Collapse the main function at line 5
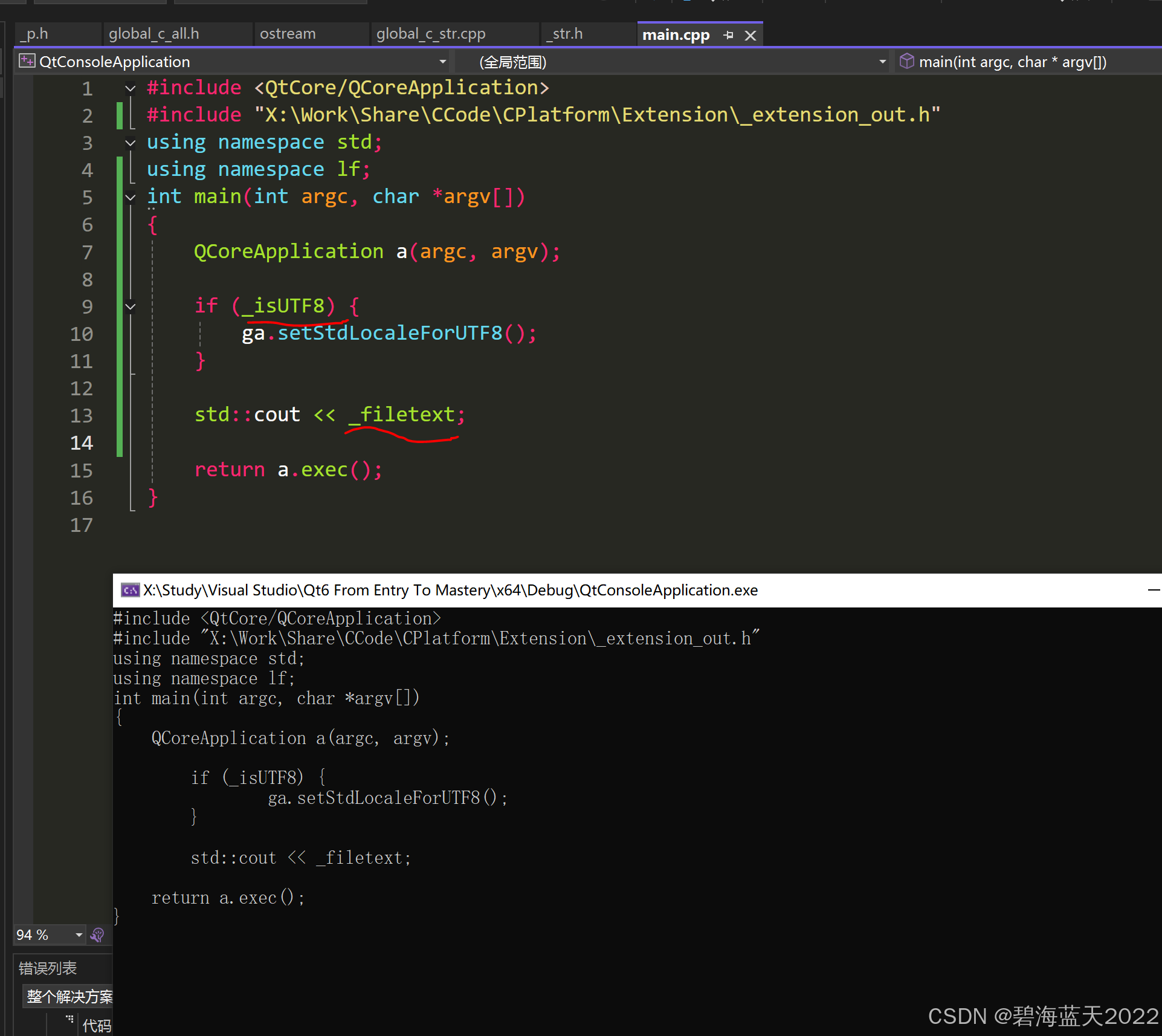1162x1036 pixels. point(130,197)
